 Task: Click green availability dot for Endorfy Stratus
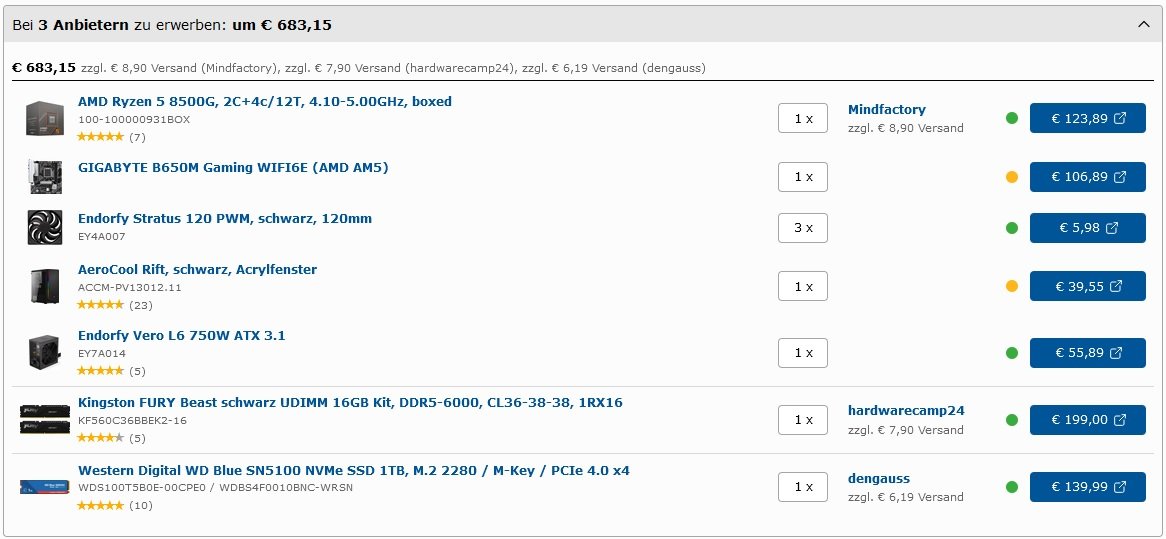pos(1011,227)
